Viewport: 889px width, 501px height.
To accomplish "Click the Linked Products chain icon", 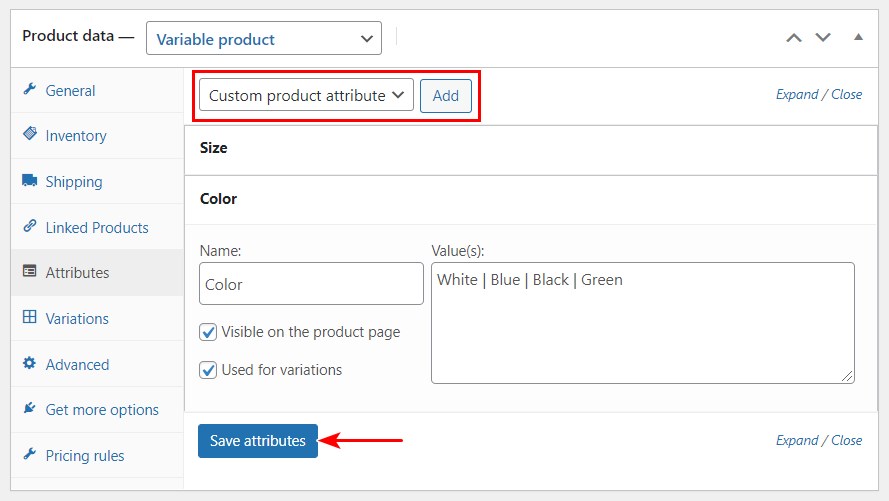I will point(29,226).
